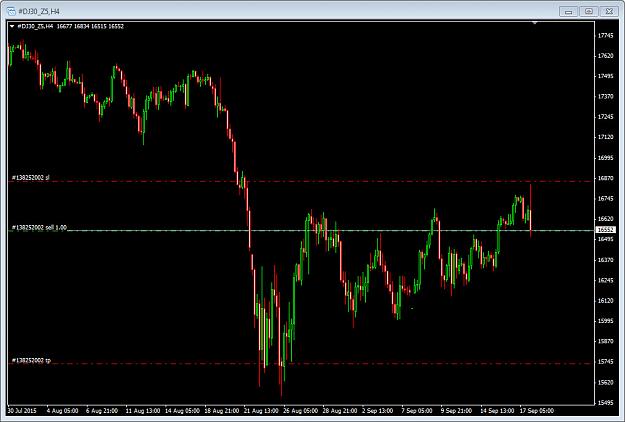Screen dimensions: 625x422
Task: Click the 17245 price scale label
Action: [605, 117]
